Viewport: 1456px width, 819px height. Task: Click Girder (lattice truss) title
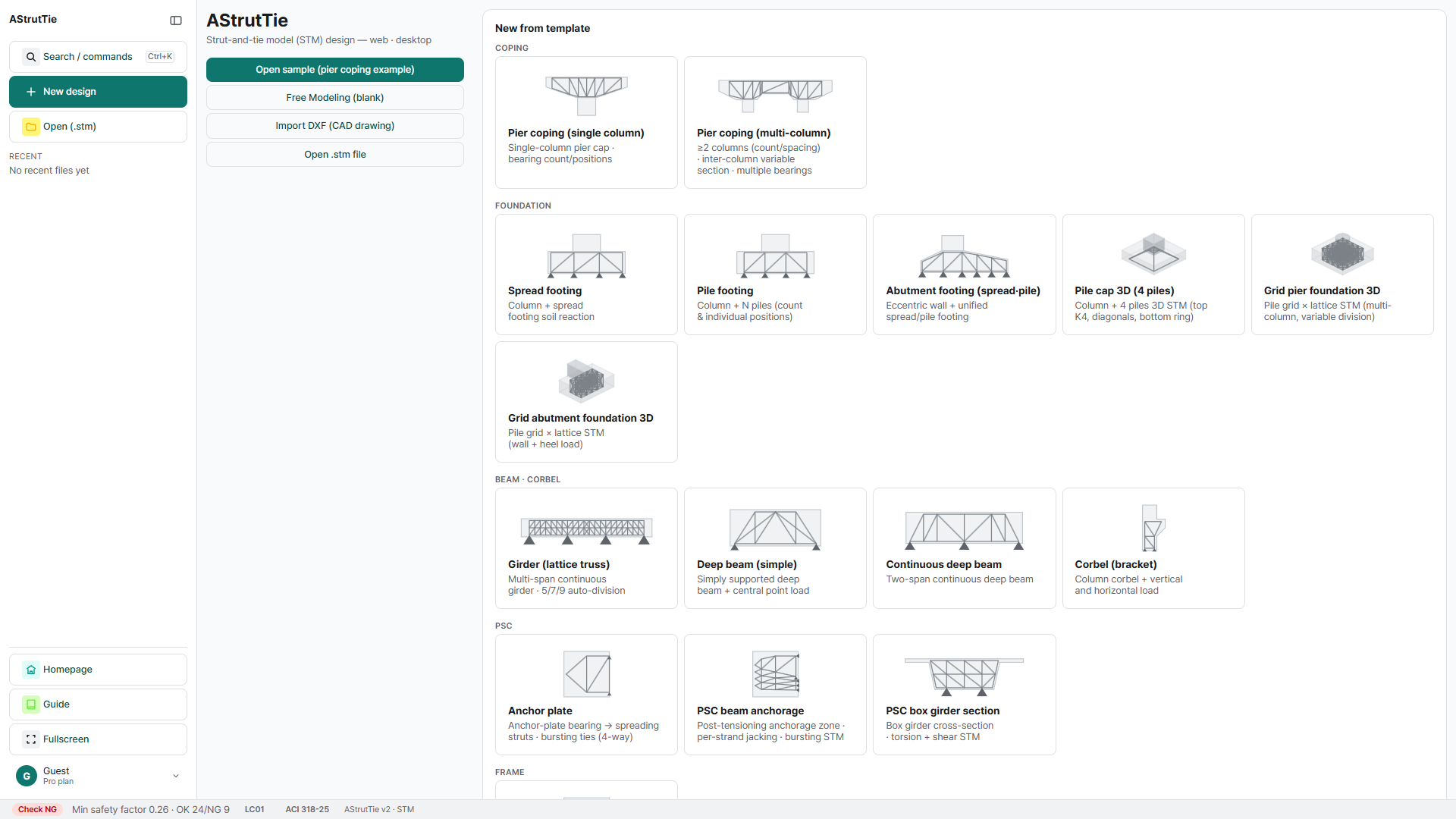[x=559, y=565]
